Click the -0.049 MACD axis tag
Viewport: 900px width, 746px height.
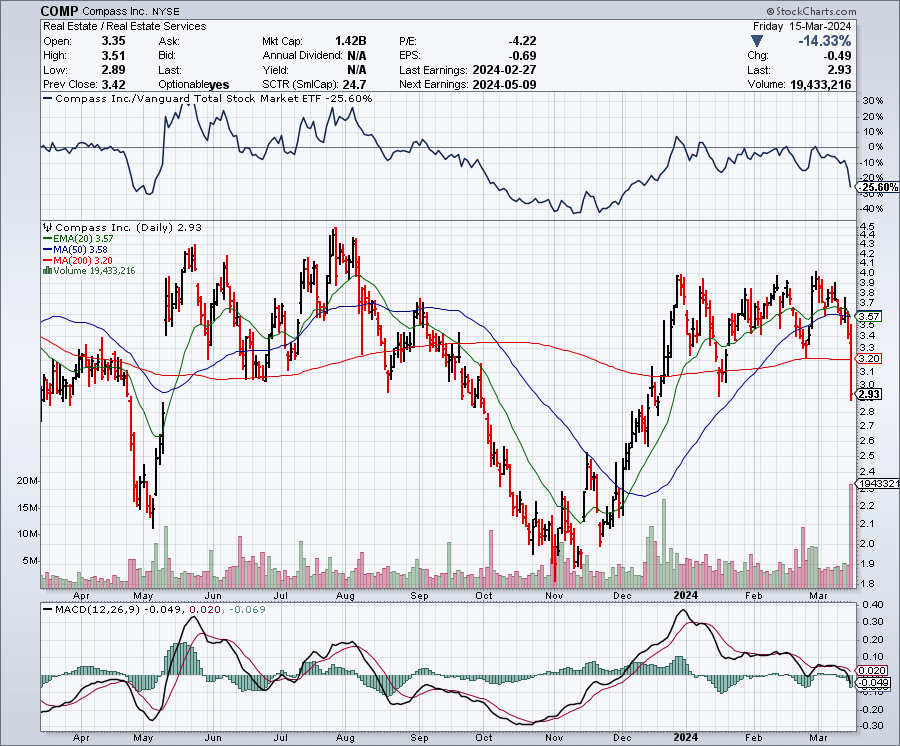[x=873, y=683]
